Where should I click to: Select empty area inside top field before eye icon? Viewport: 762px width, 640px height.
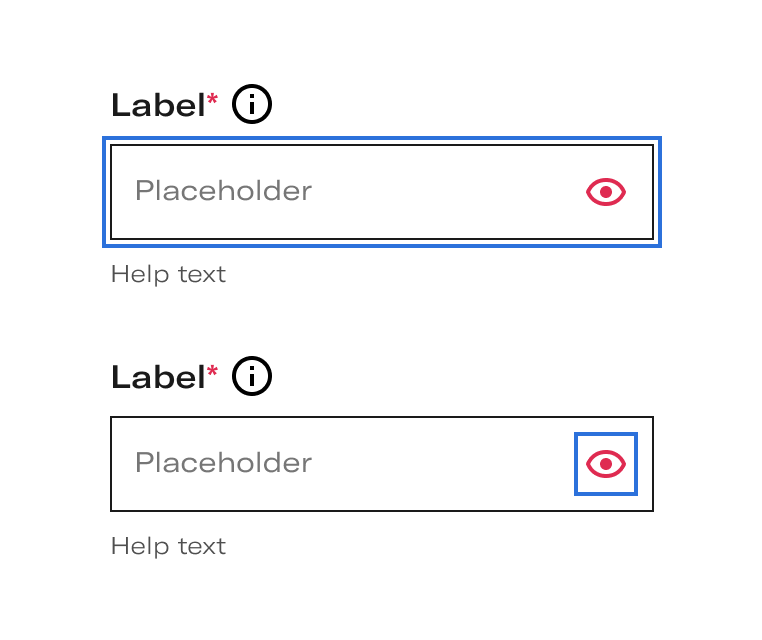click(447, 192)
